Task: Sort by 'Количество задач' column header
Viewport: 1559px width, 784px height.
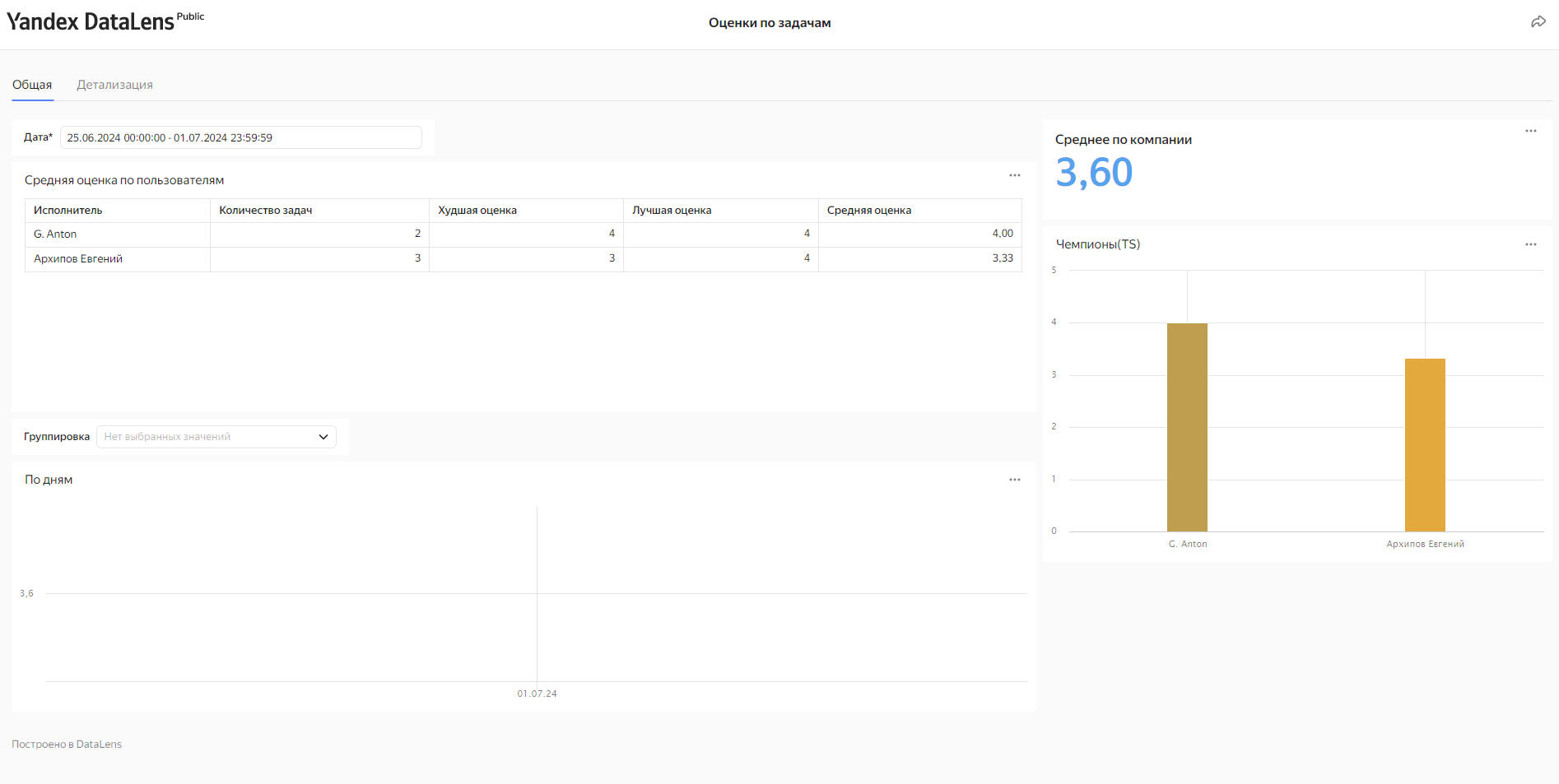Action: [x=266, y=211]
